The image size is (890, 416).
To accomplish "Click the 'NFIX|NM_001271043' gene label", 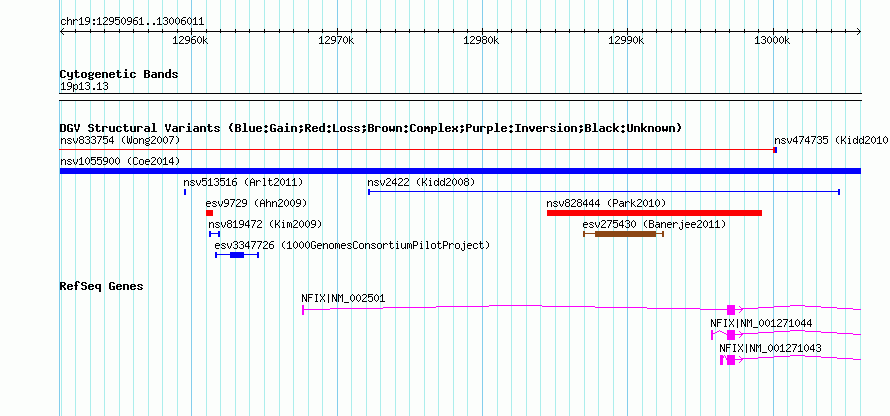I will (770, 348).
